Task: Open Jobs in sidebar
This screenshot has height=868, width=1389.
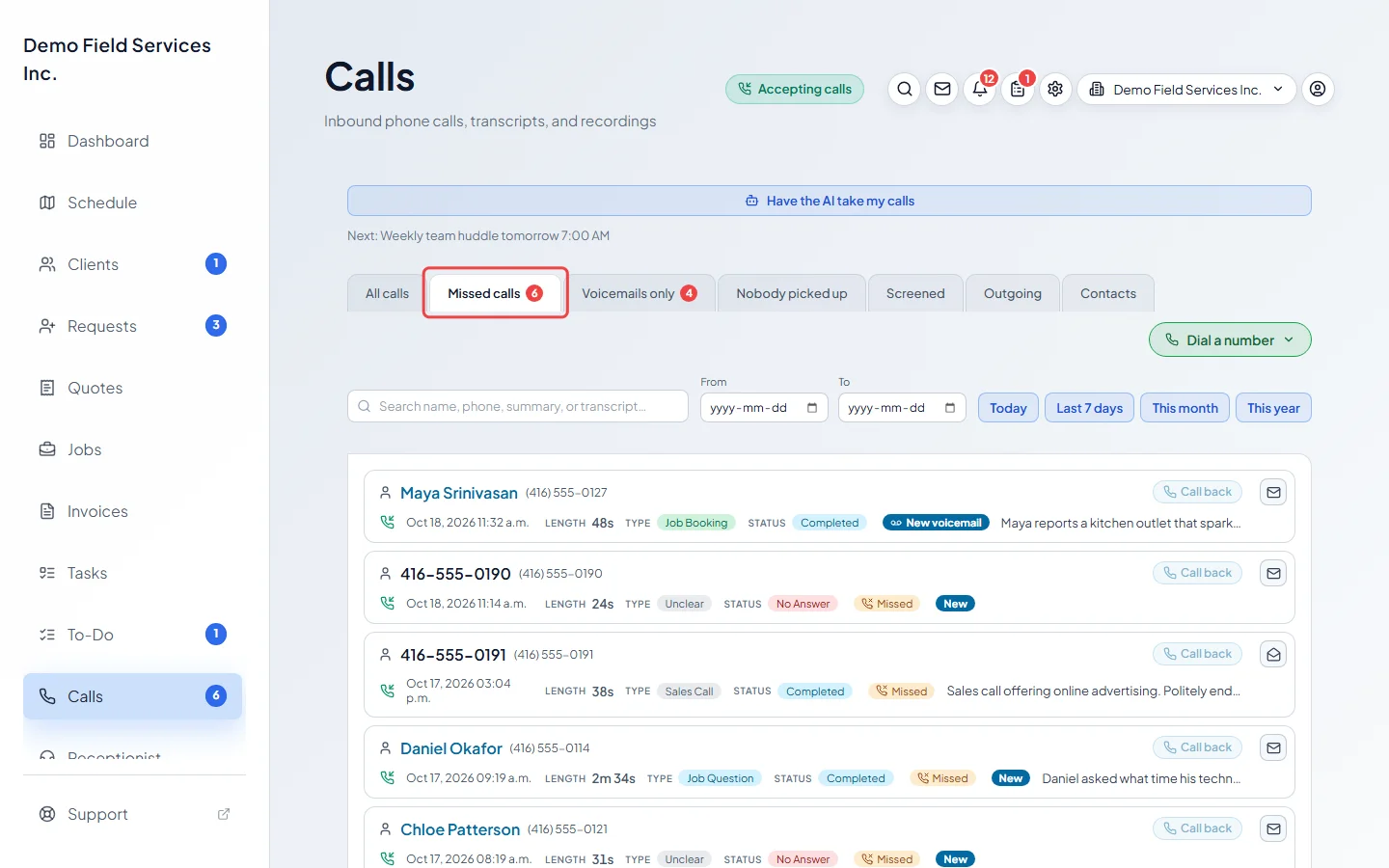Action: [x=133, y=449]
